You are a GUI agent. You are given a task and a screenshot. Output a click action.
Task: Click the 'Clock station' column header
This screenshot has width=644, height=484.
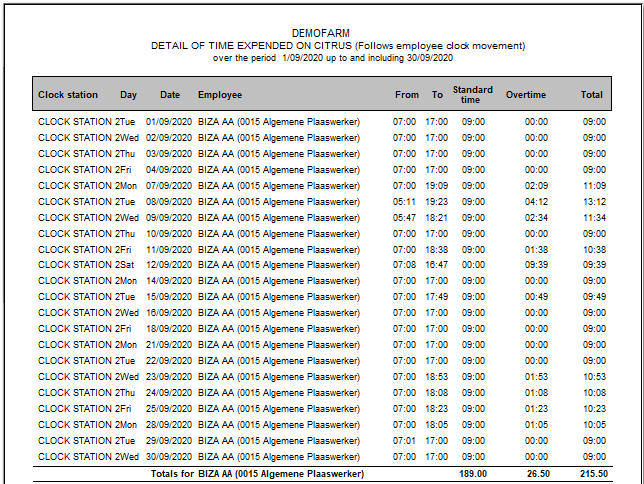[68, 95]
